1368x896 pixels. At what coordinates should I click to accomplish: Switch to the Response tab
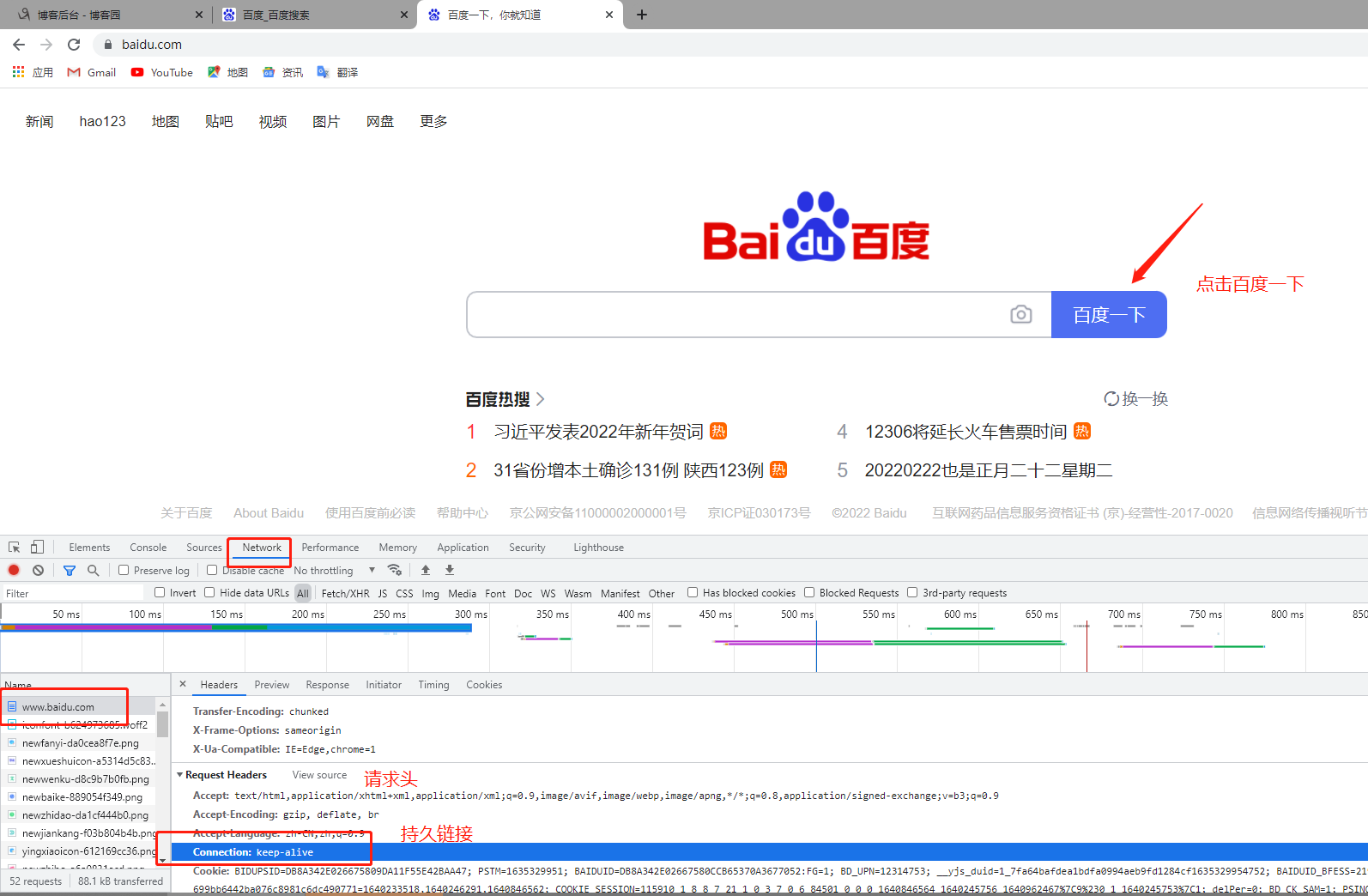coord(328,685)
